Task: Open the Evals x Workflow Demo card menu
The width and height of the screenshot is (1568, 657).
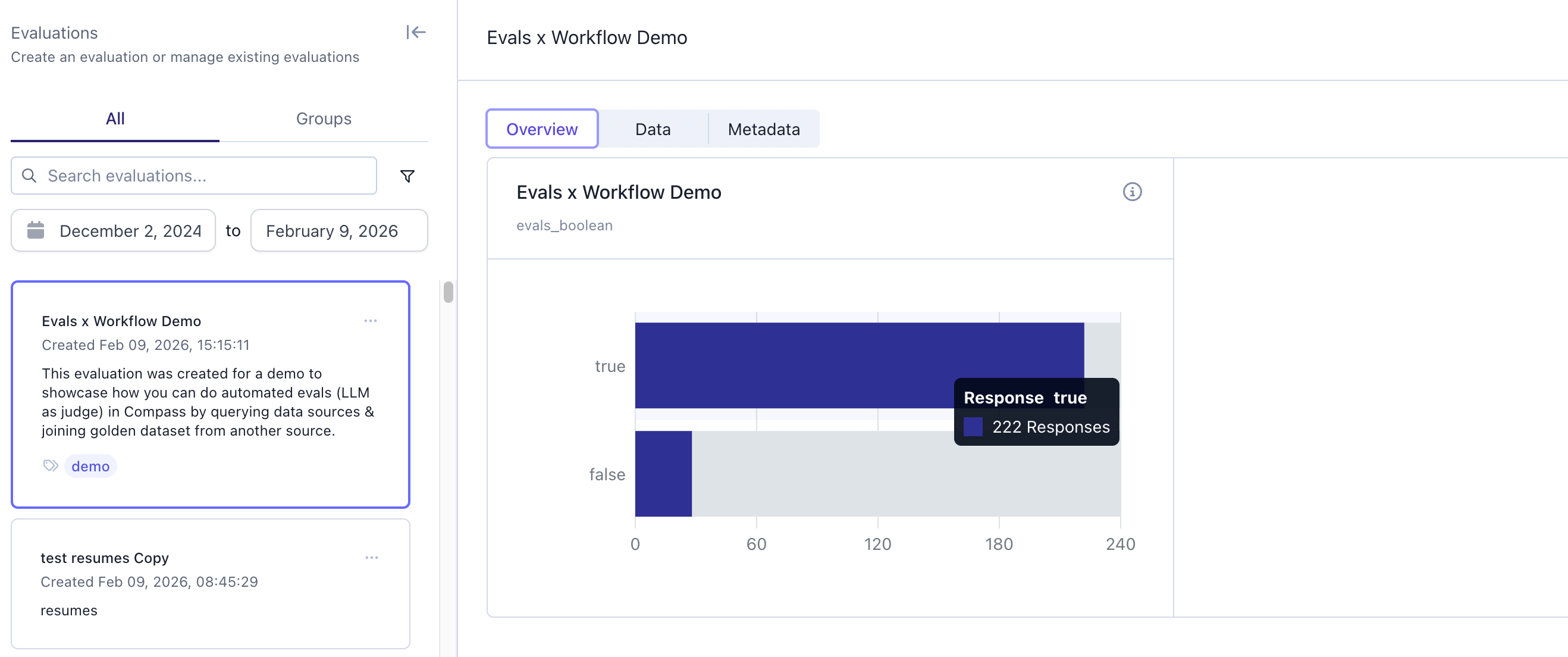Action: tap(370, 321)
